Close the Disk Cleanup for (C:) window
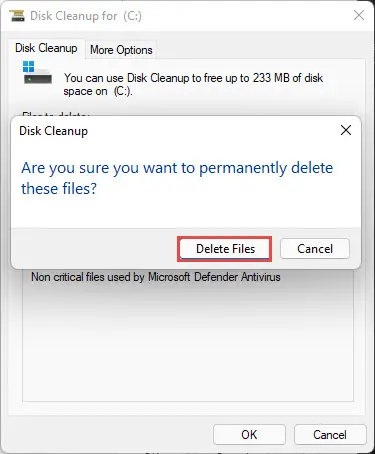Screen dimensions: 375x454 (x=359, y=15)
